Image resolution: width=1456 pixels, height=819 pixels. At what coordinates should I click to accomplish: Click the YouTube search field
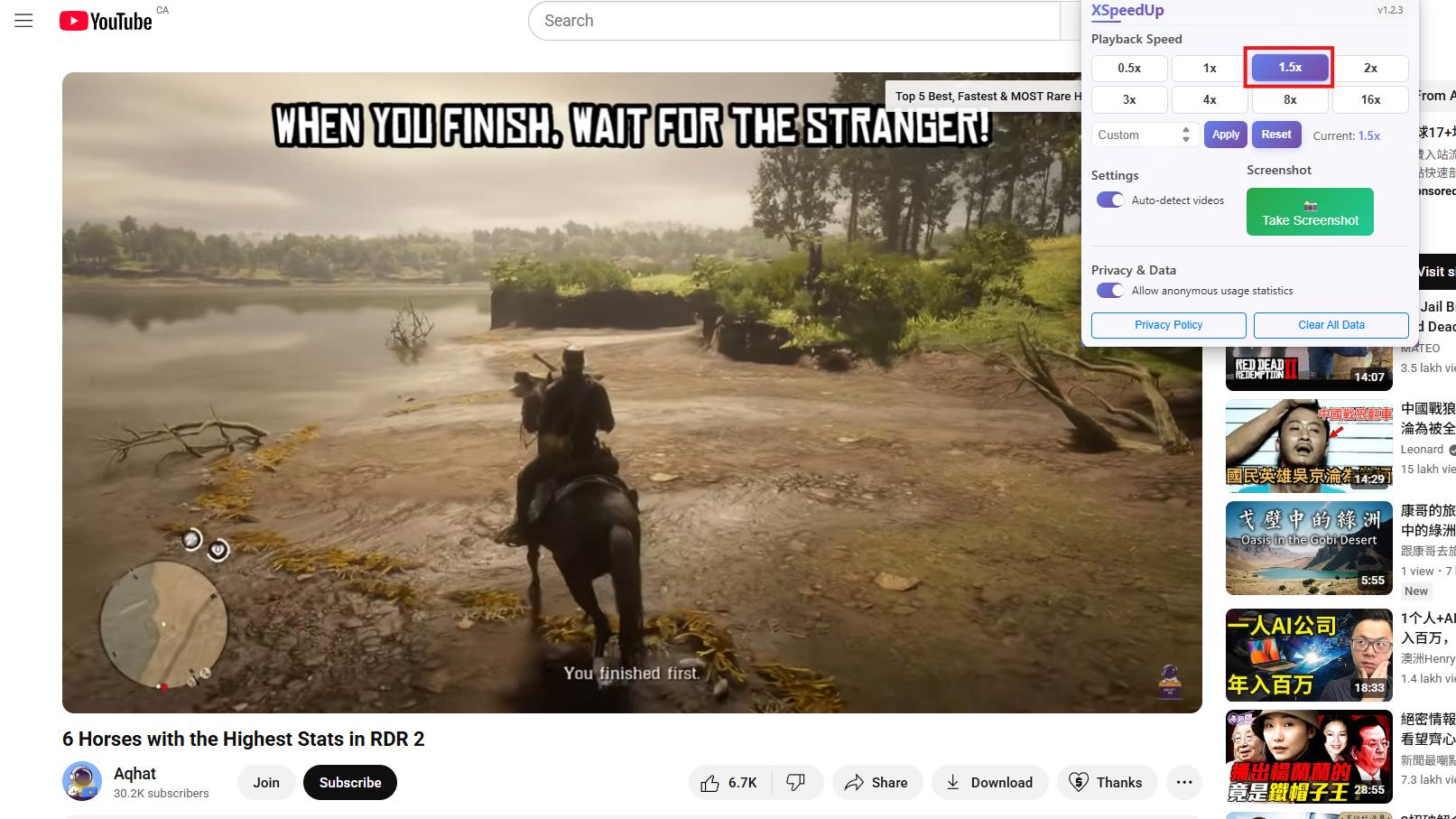point(794,20)
